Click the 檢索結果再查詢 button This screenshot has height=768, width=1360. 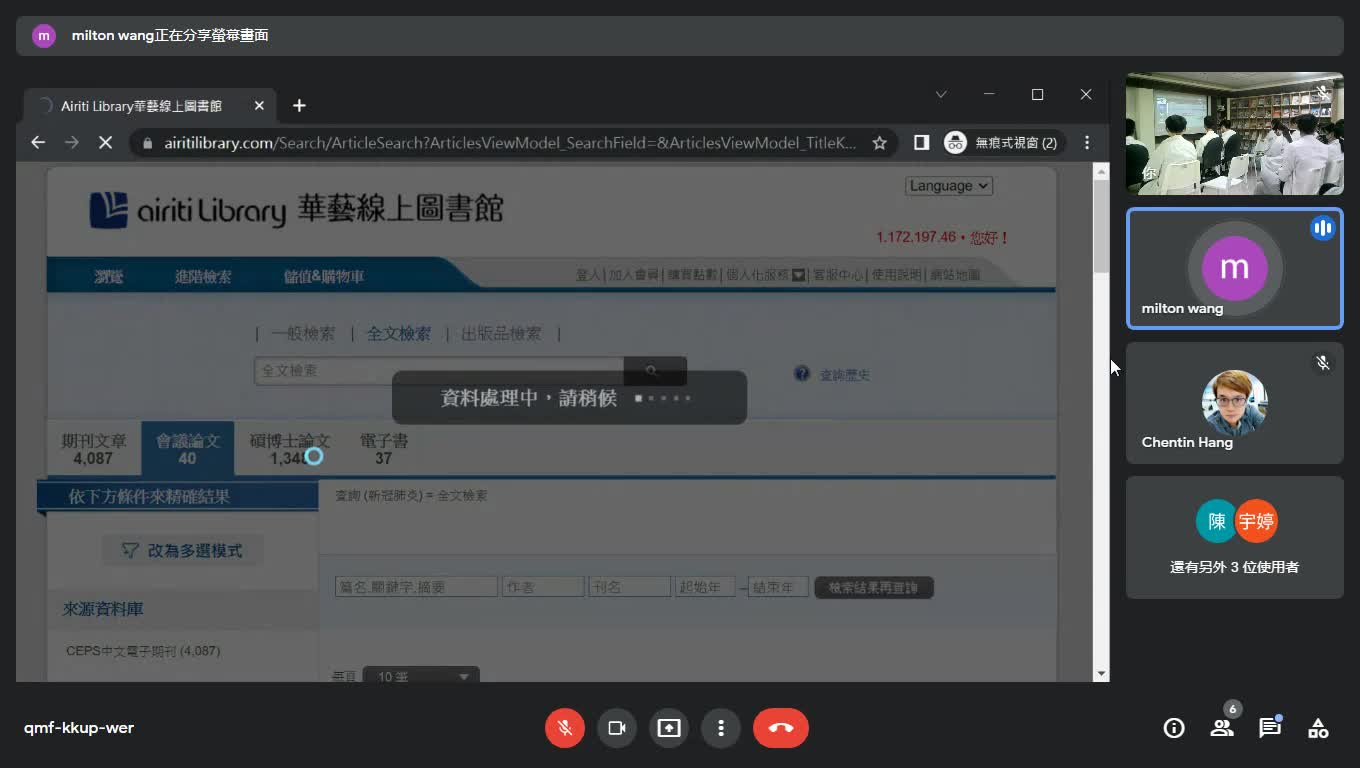(874, 587)
